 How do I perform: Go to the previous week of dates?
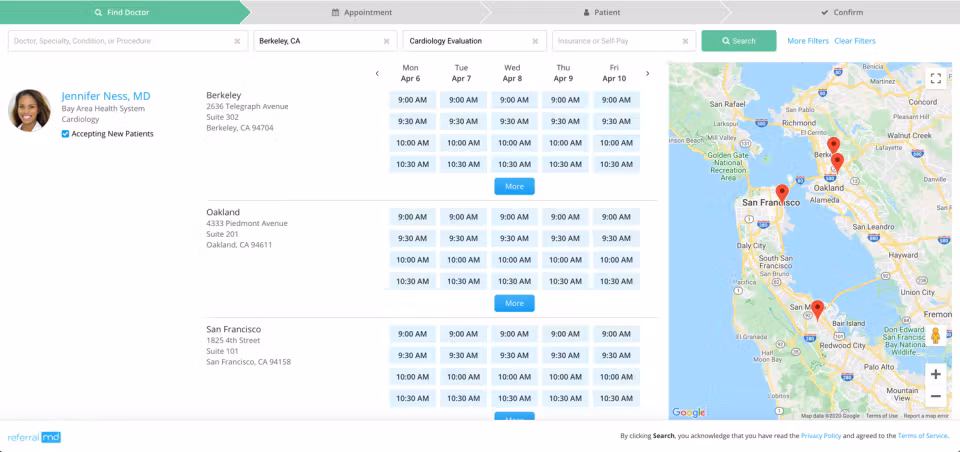(x=377, y=73)
